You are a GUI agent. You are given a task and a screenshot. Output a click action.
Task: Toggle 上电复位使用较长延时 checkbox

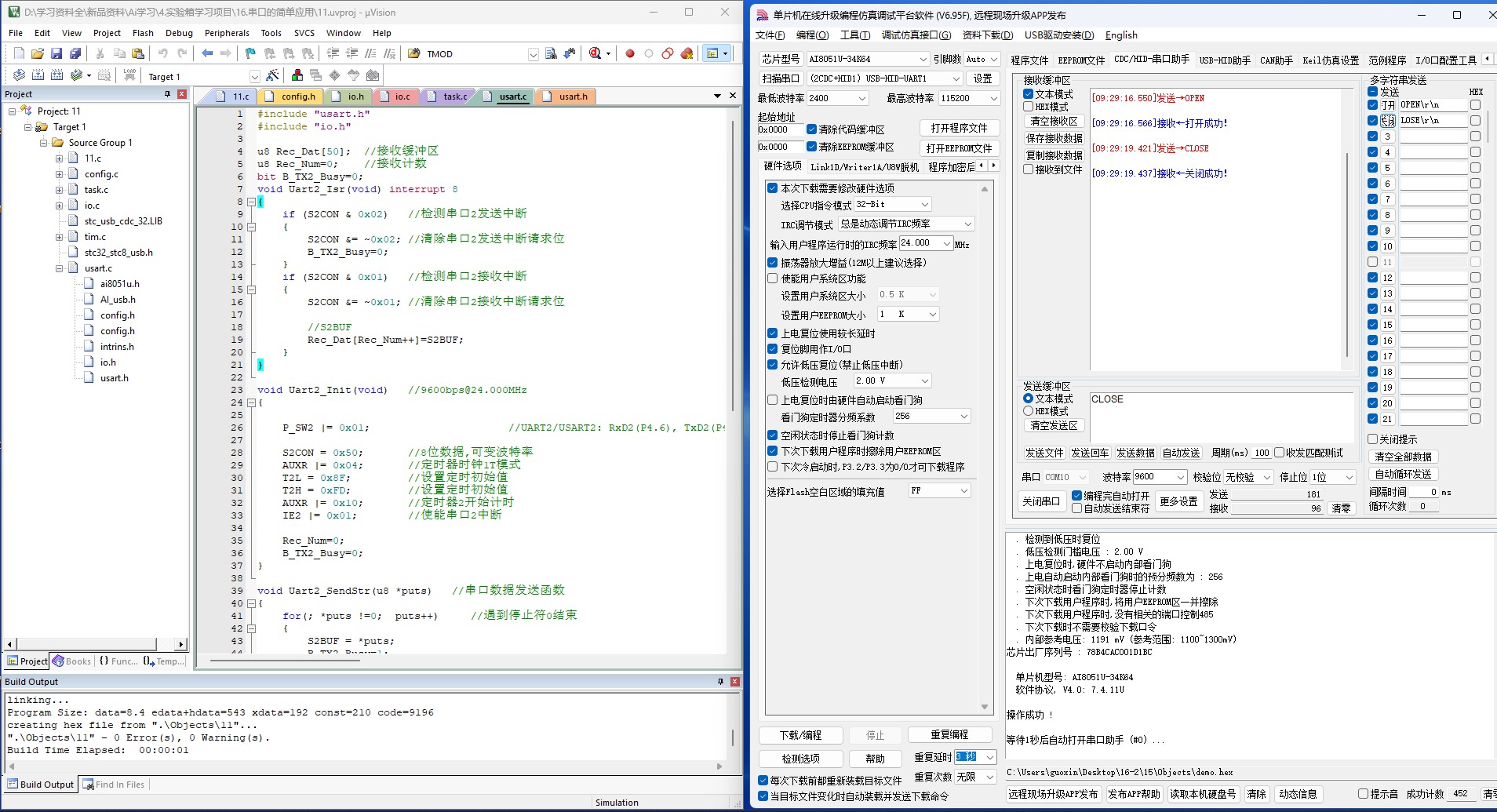(x=773, y=333)
